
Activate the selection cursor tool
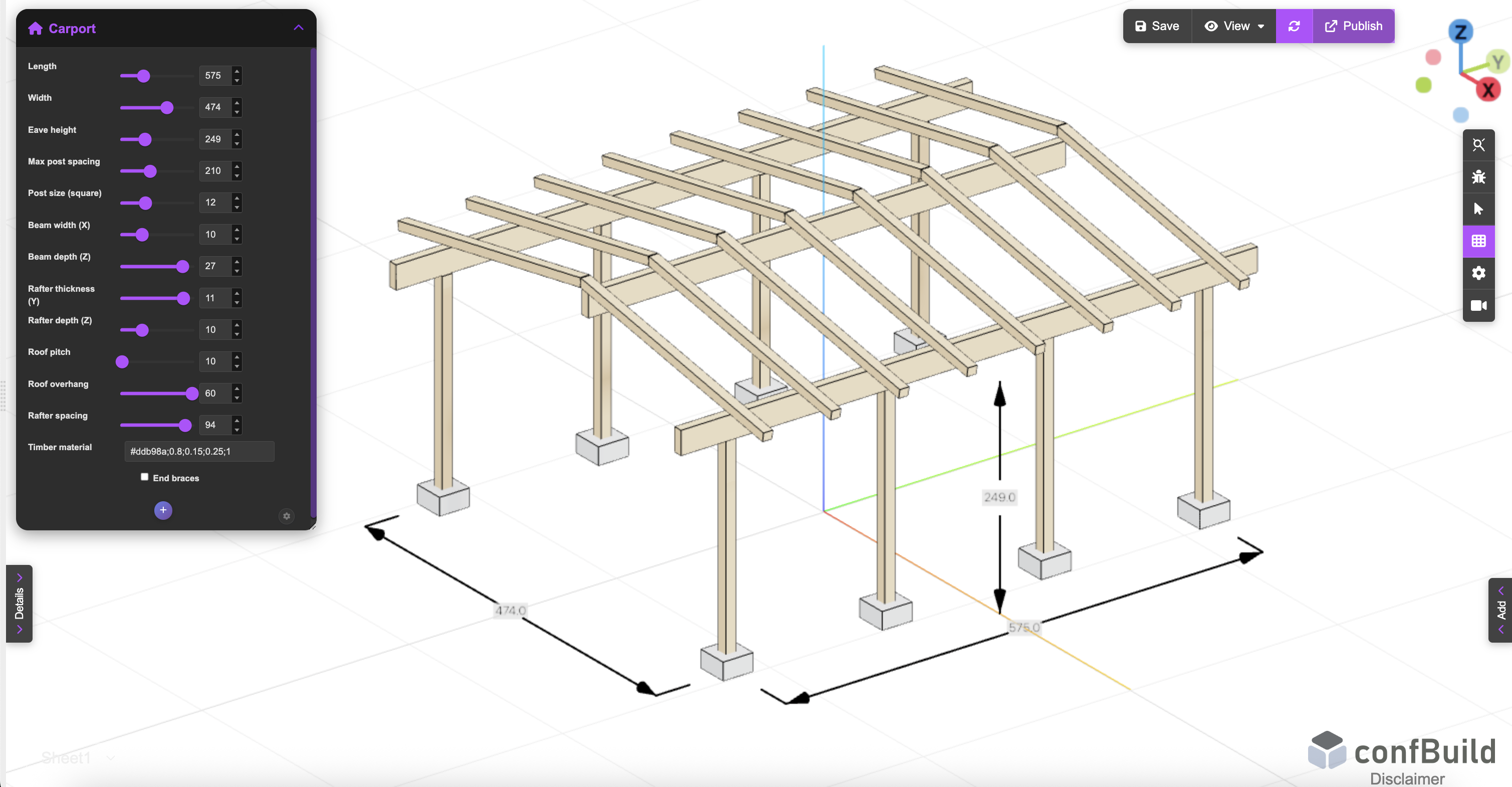[1479, 209]
